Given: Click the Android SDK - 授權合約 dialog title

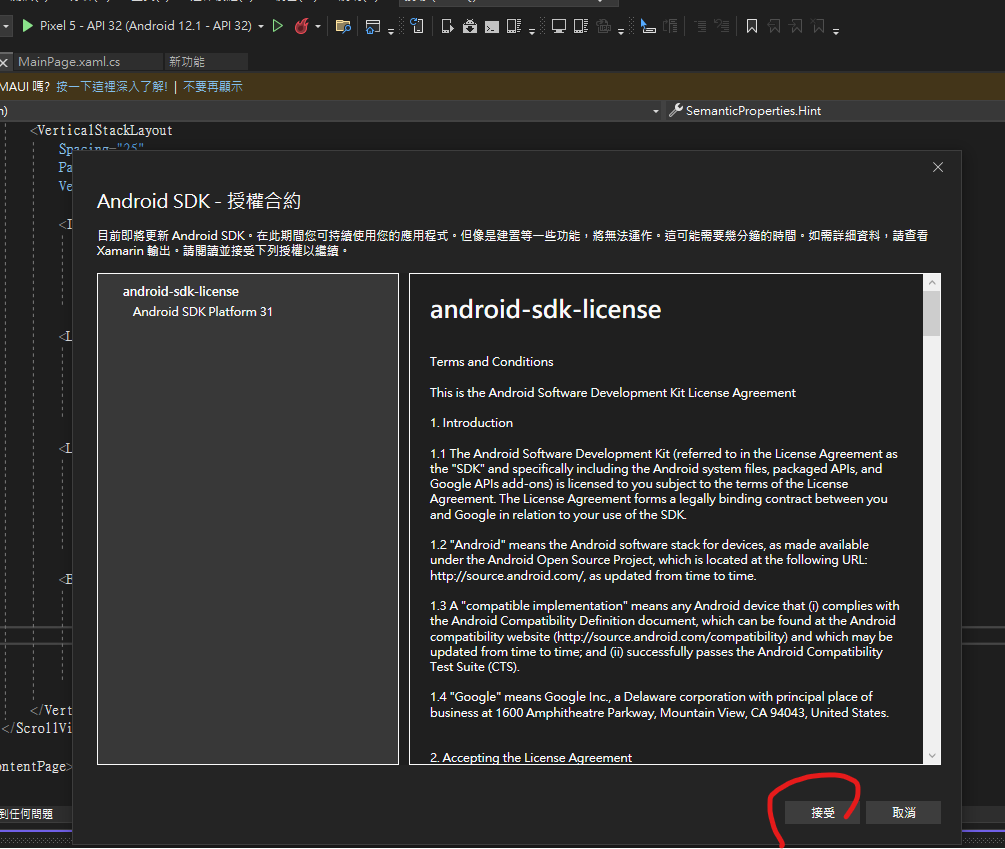Looking at the screenshot, I should [199, 201].
